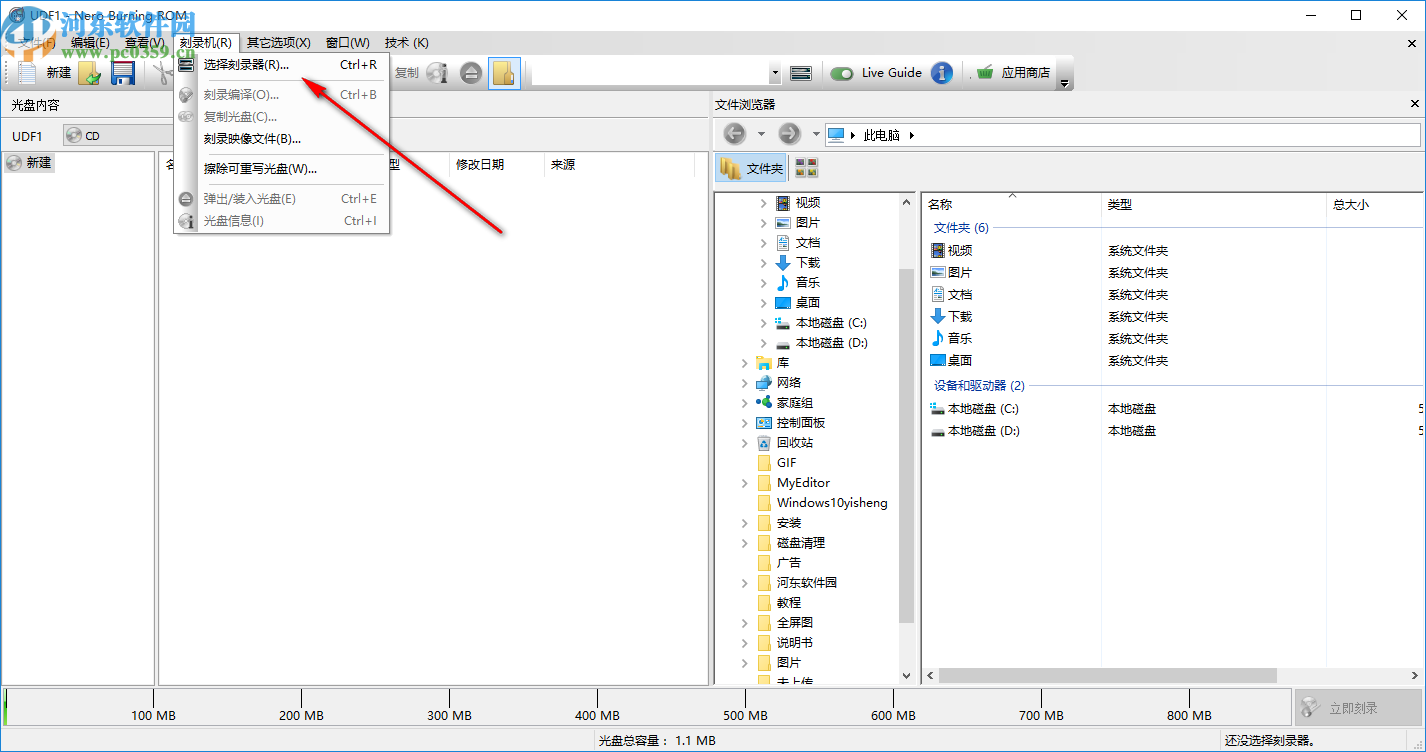This screenshot has height=752, width=1426.
Task: Expand the 库 tree node
Action: [745, 363]
